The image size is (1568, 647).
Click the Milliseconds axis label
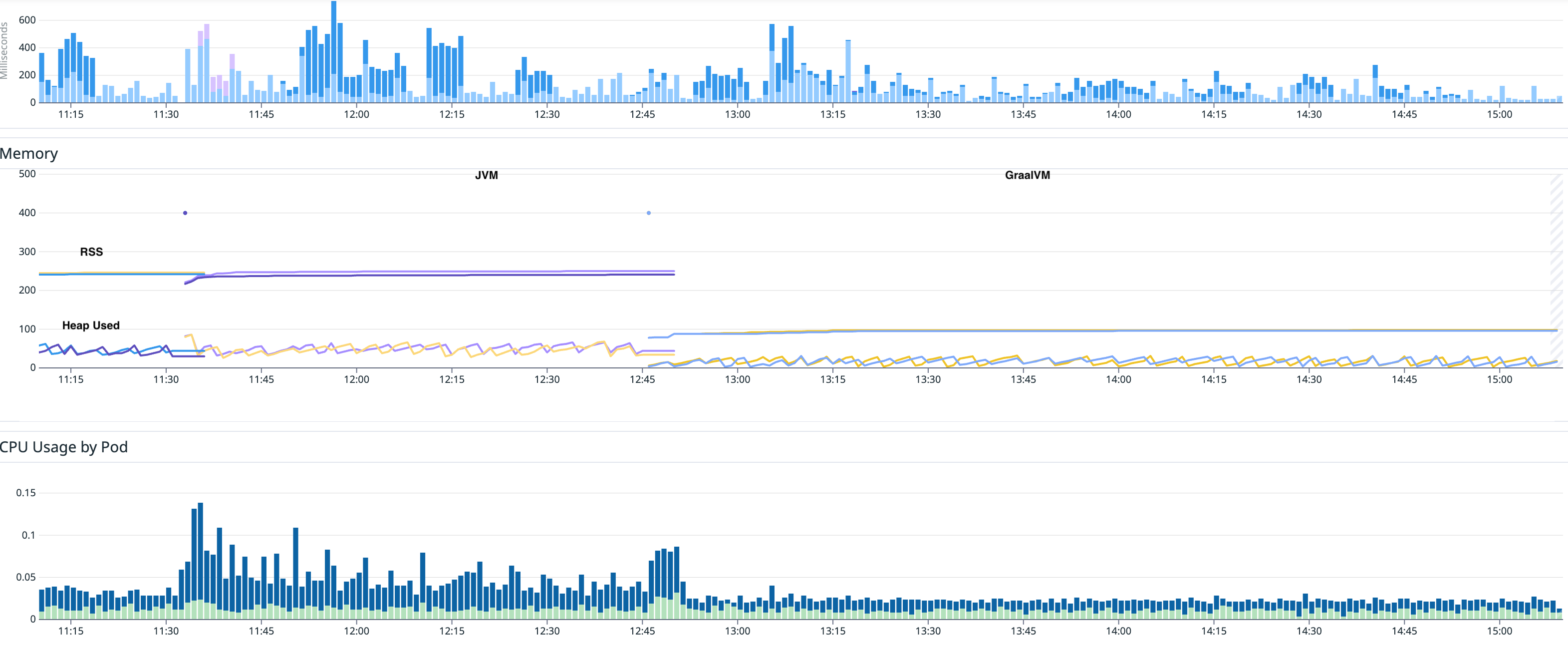point(5,49)
